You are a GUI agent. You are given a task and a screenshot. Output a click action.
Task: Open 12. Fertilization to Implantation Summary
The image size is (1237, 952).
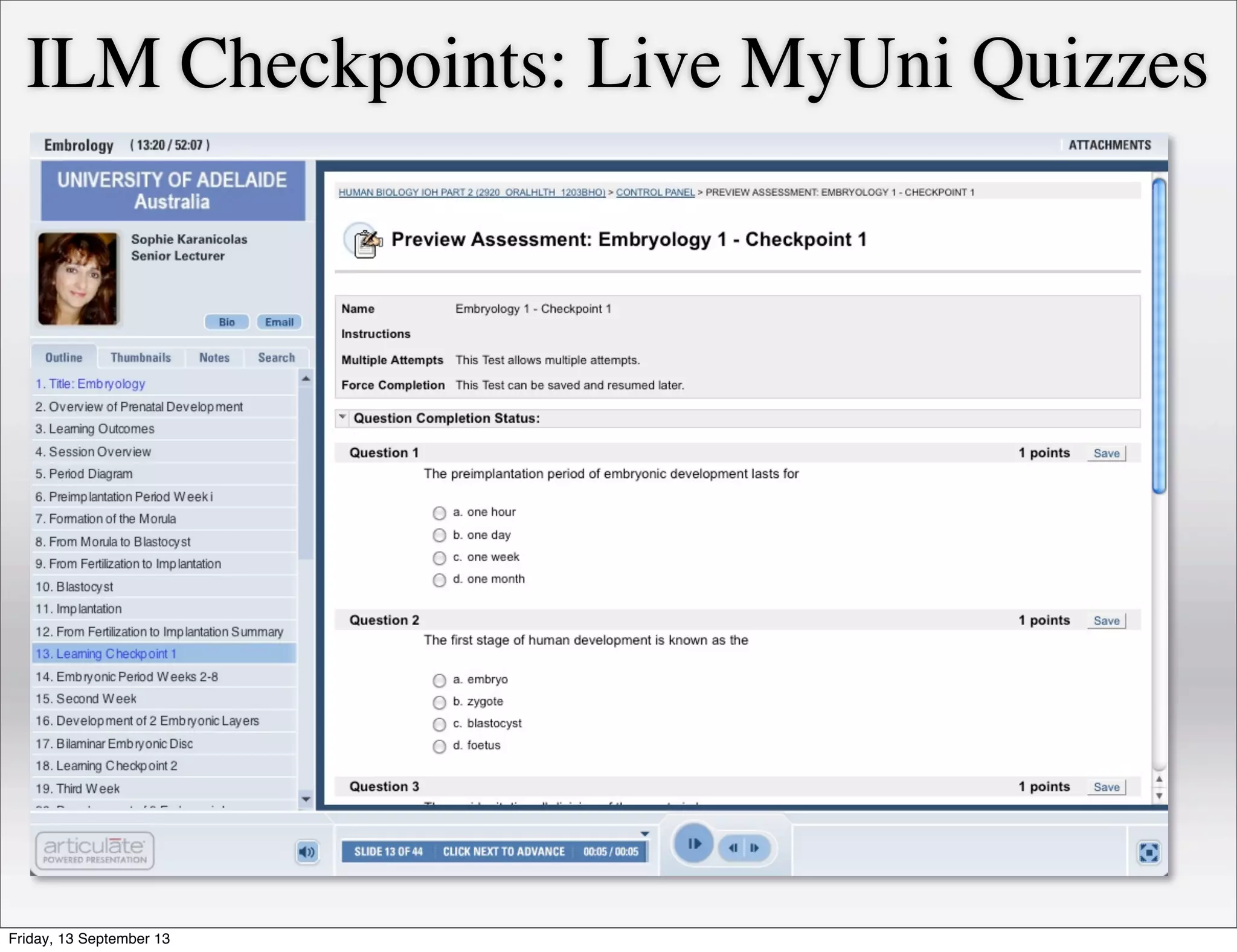(164, 632)
